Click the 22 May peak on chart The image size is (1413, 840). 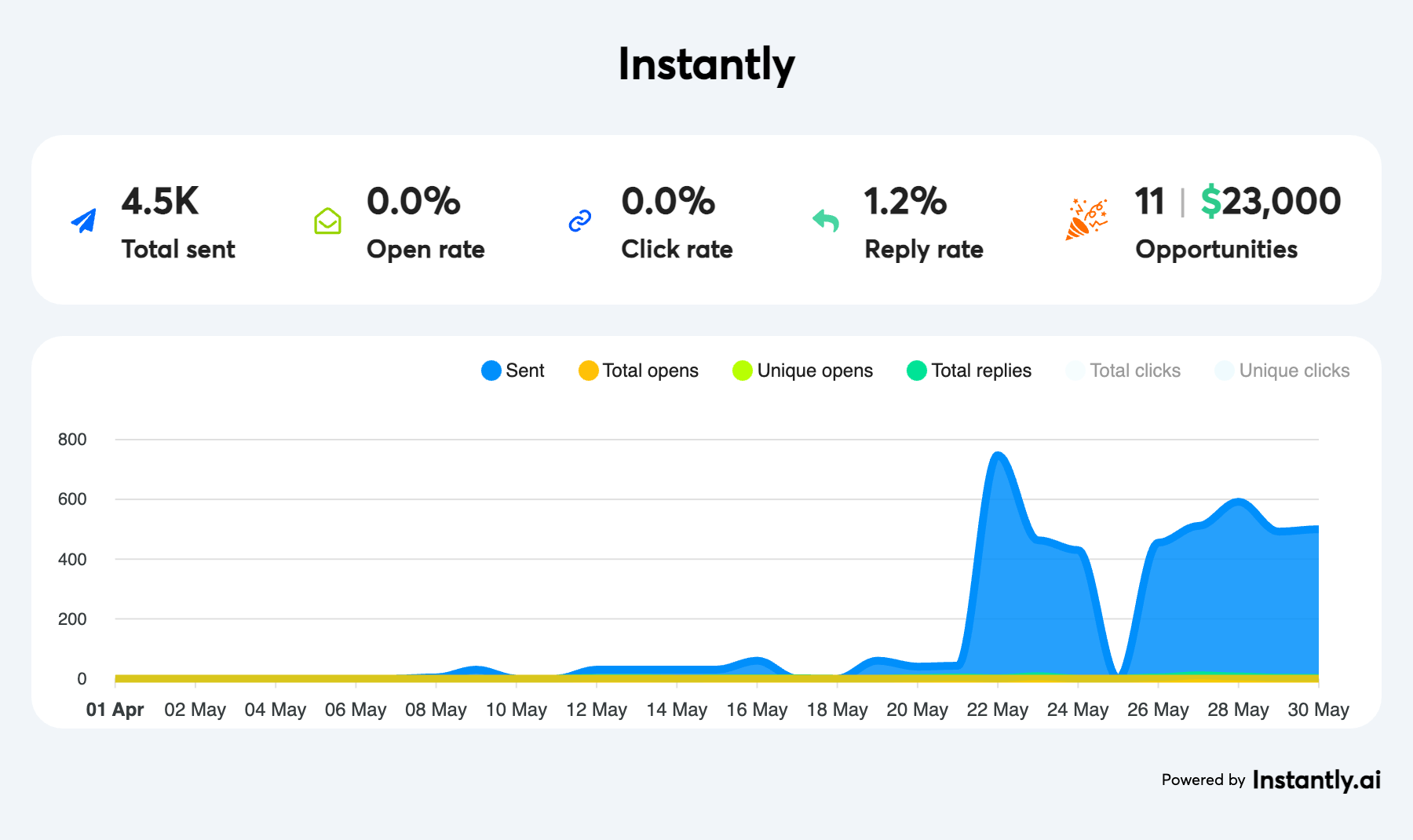click(x=998, y=455)
